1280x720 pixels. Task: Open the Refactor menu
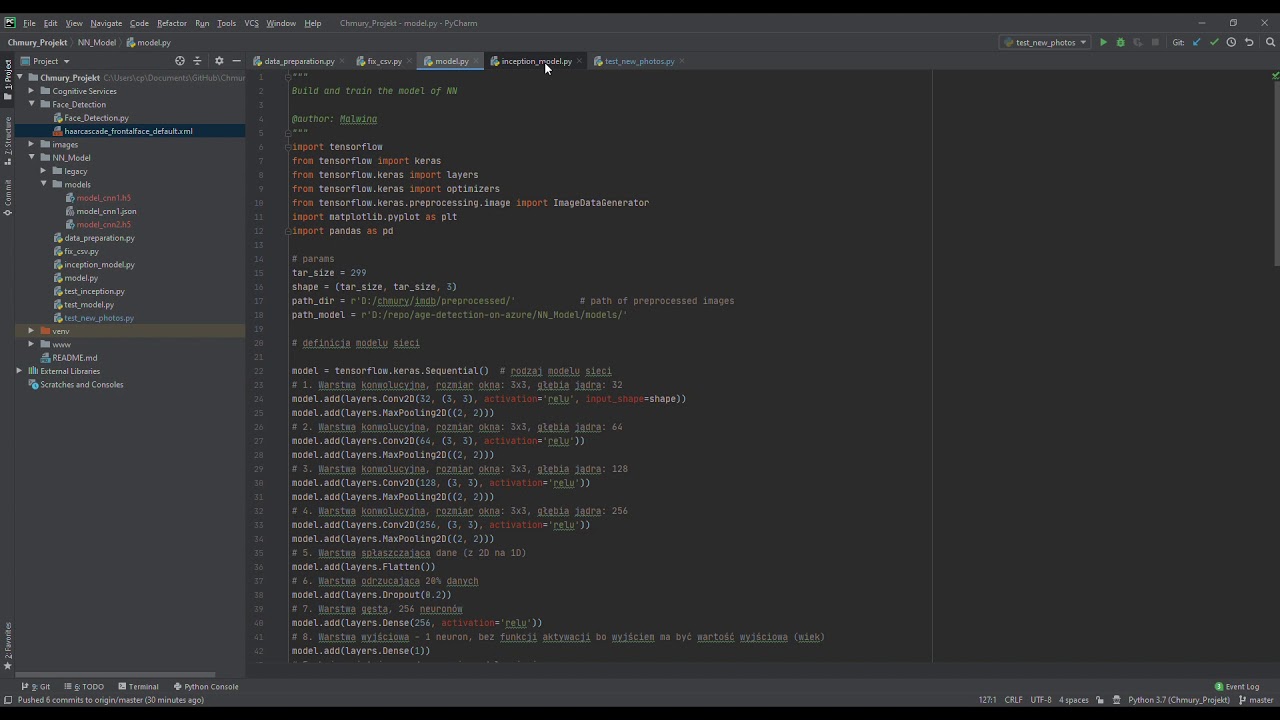(x=171, y=23)
